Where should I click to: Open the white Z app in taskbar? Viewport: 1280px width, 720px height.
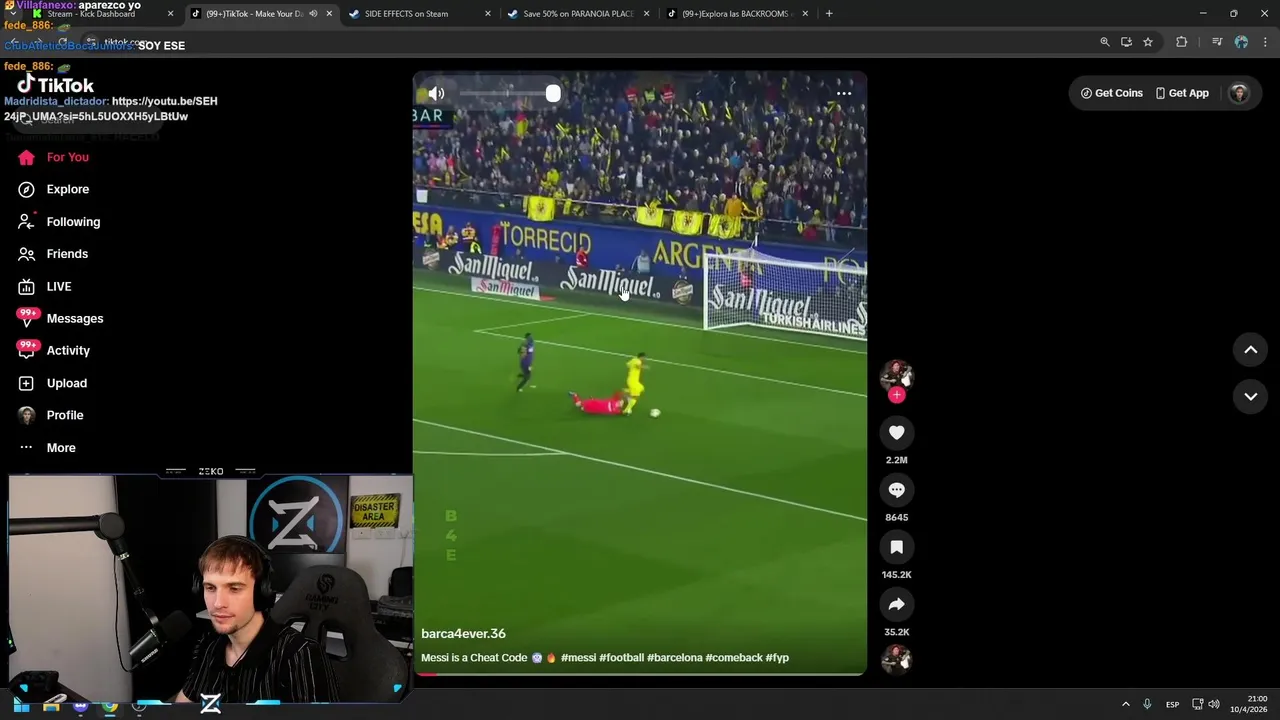pos(210,704)
